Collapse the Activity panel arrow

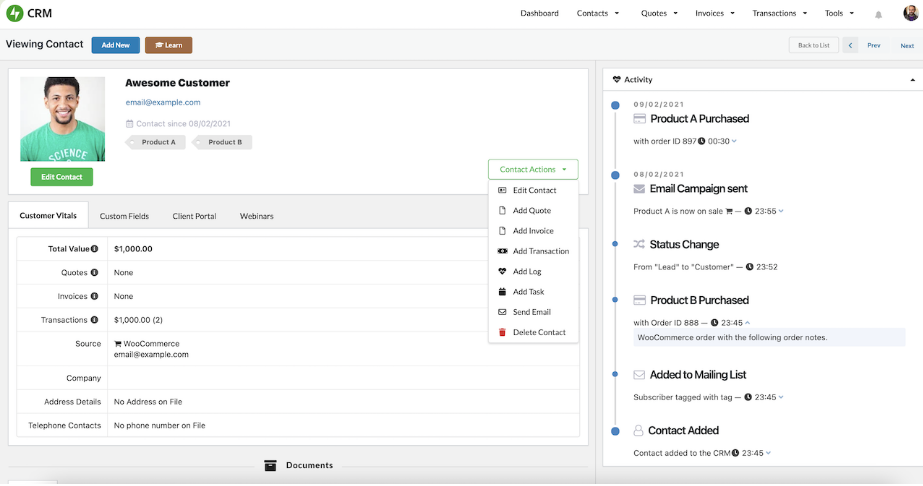point(912,79)
